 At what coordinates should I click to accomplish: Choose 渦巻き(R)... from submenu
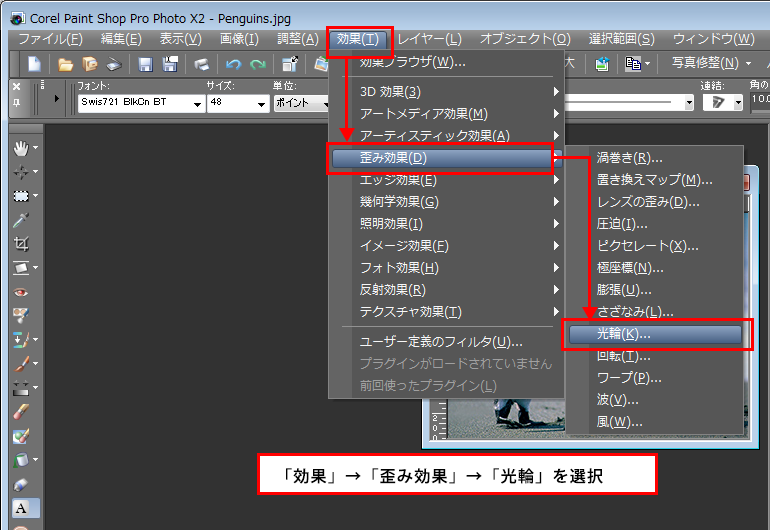point(656,158)
